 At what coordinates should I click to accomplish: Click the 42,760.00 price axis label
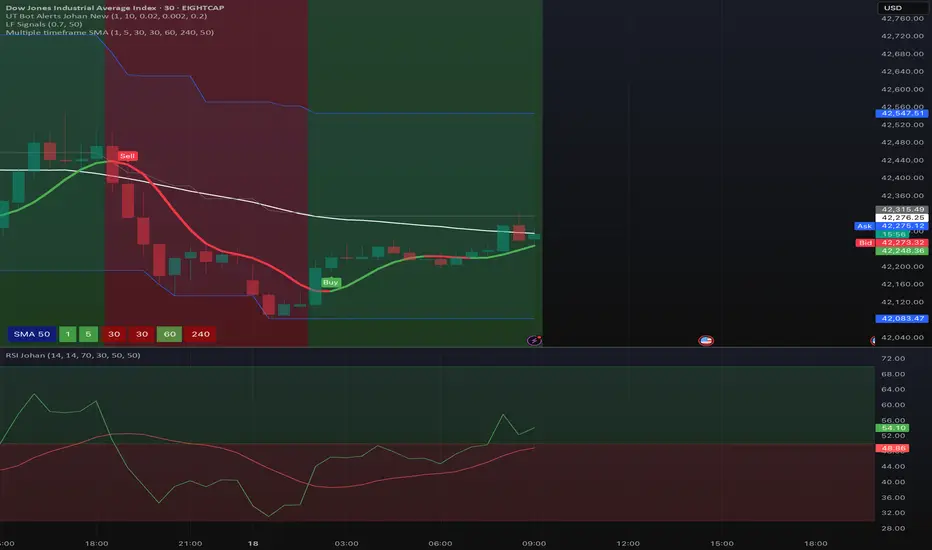coord(902,18)
